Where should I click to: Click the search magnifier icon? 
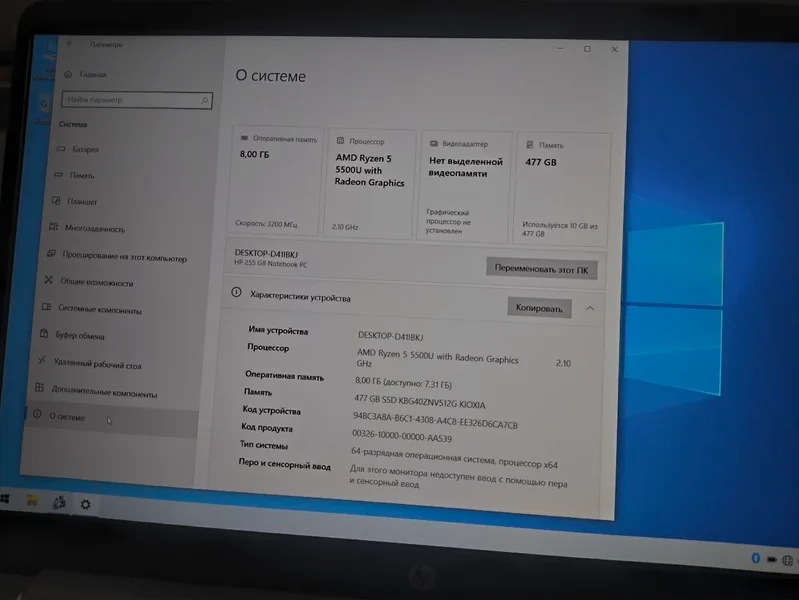click(x=204, y=100)
